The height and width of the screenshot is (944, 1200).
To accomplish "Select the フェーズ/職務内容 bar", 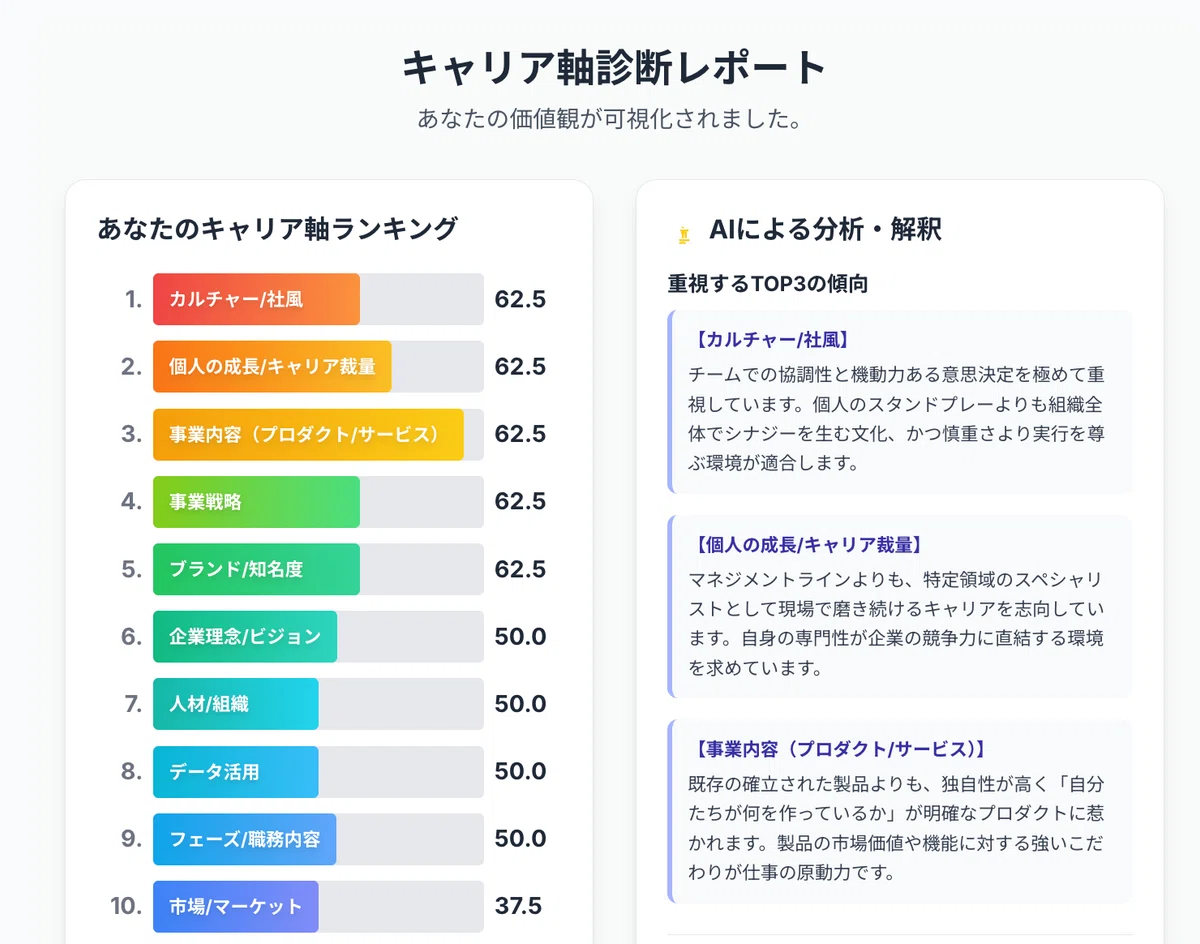I will (318, 839).
